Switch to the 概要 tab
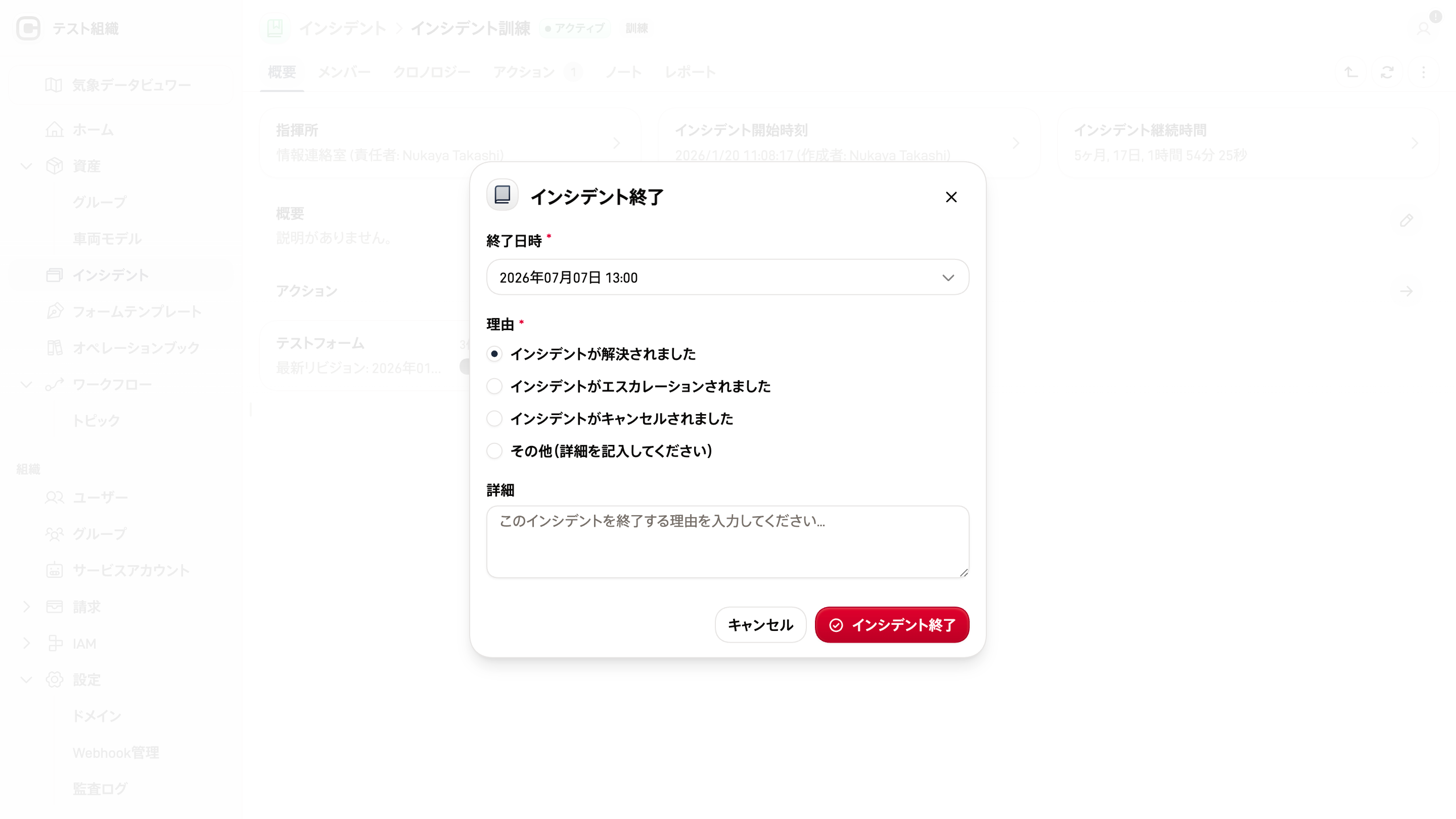1456x819 pixels. [x=282, y=72]
